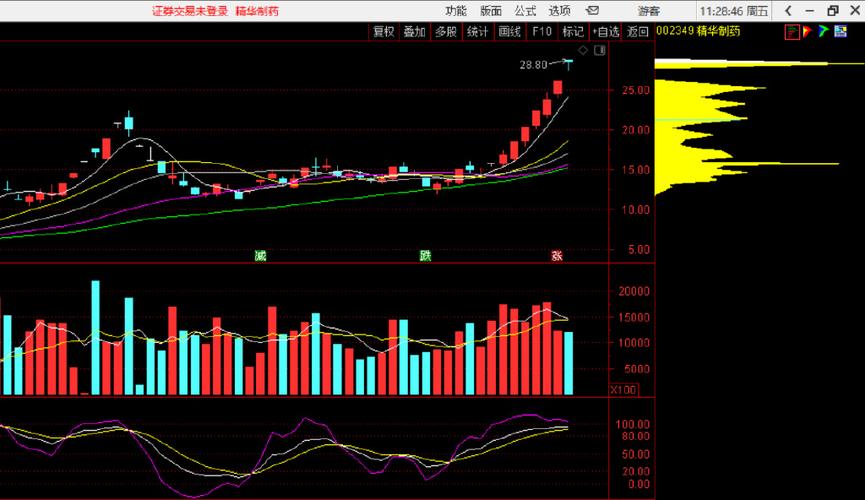
Task: Add the stock with +自选
Action: pyautogui.click(x=606, y=31)
